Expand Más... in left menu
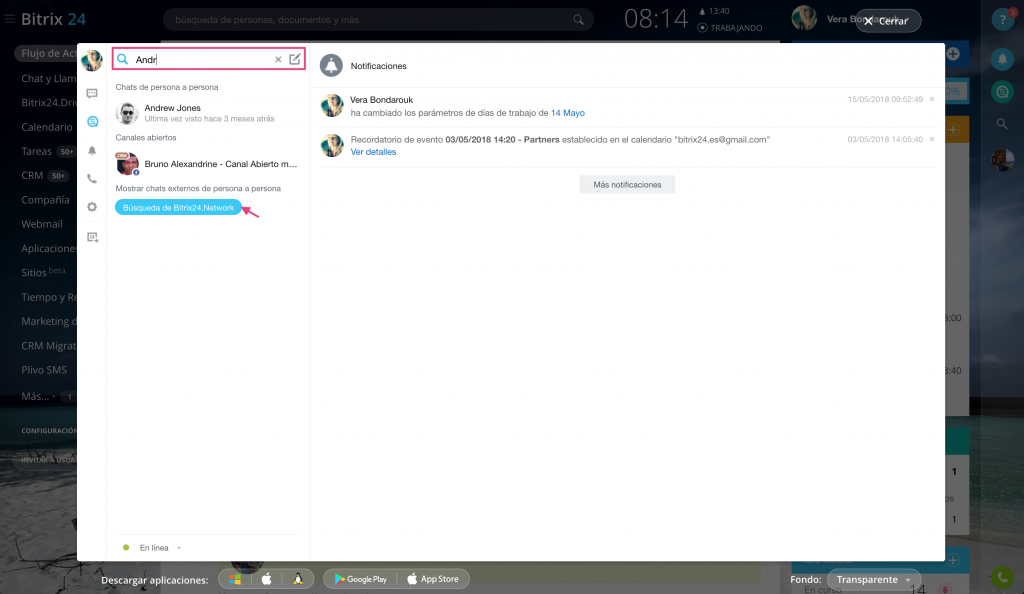1024x594 pixels. pos(38,396)
